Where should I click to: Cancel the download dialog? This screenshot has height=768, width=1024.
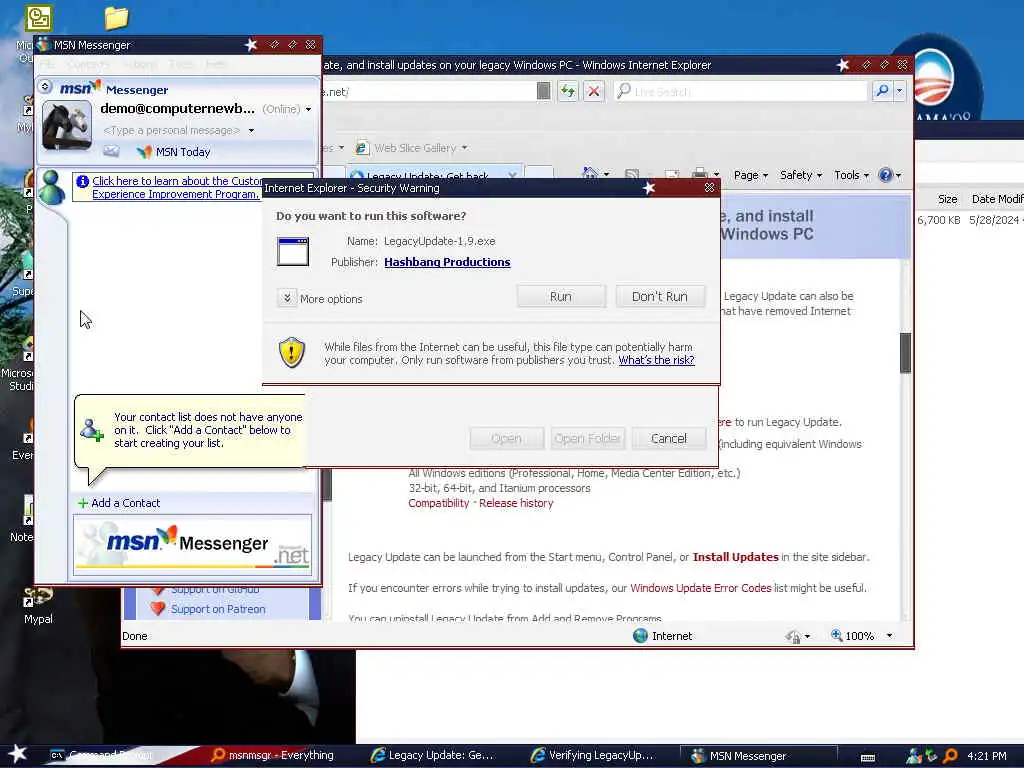point(669,438)
